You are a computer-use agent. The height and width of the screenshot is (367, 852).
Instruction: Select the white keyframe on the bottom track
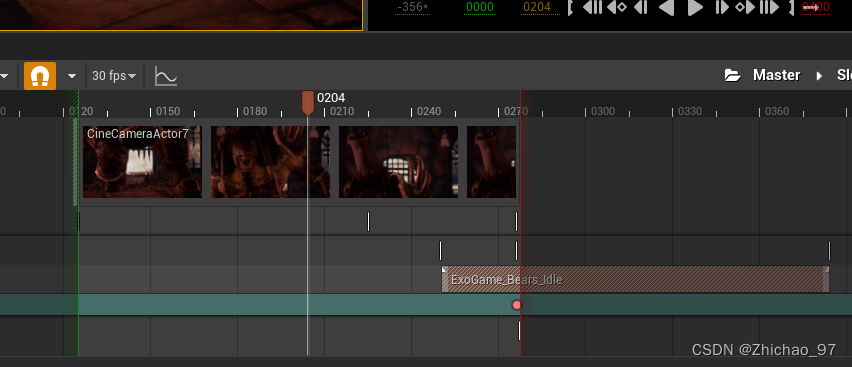(519, 331)
